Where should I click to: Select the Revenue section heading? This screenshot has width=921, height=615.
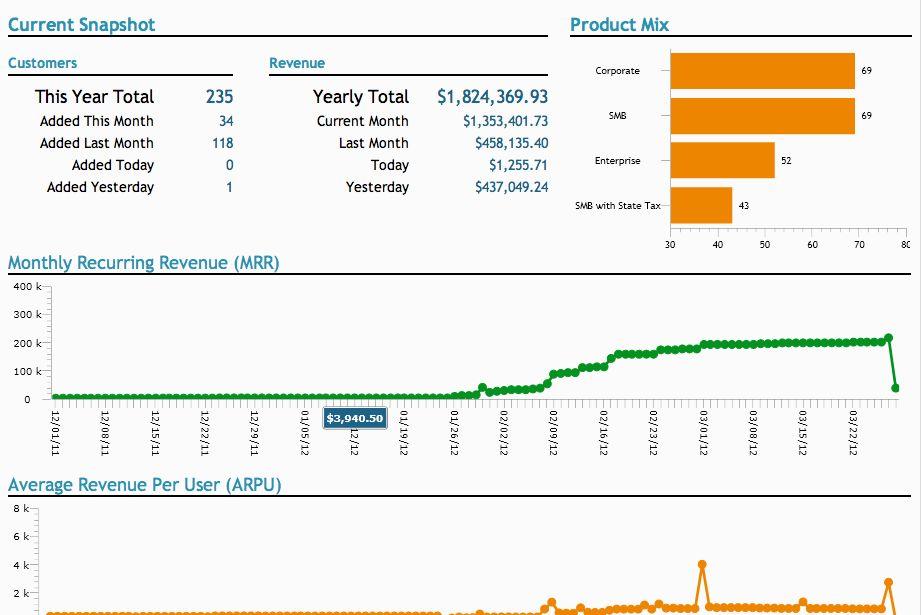pos(297,63)
